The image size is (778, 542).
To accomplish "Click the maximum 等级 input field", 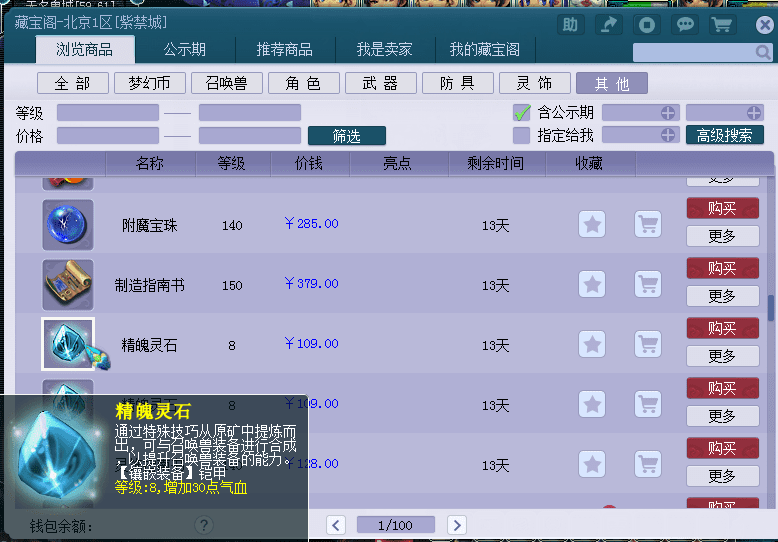I will (250, 113).
